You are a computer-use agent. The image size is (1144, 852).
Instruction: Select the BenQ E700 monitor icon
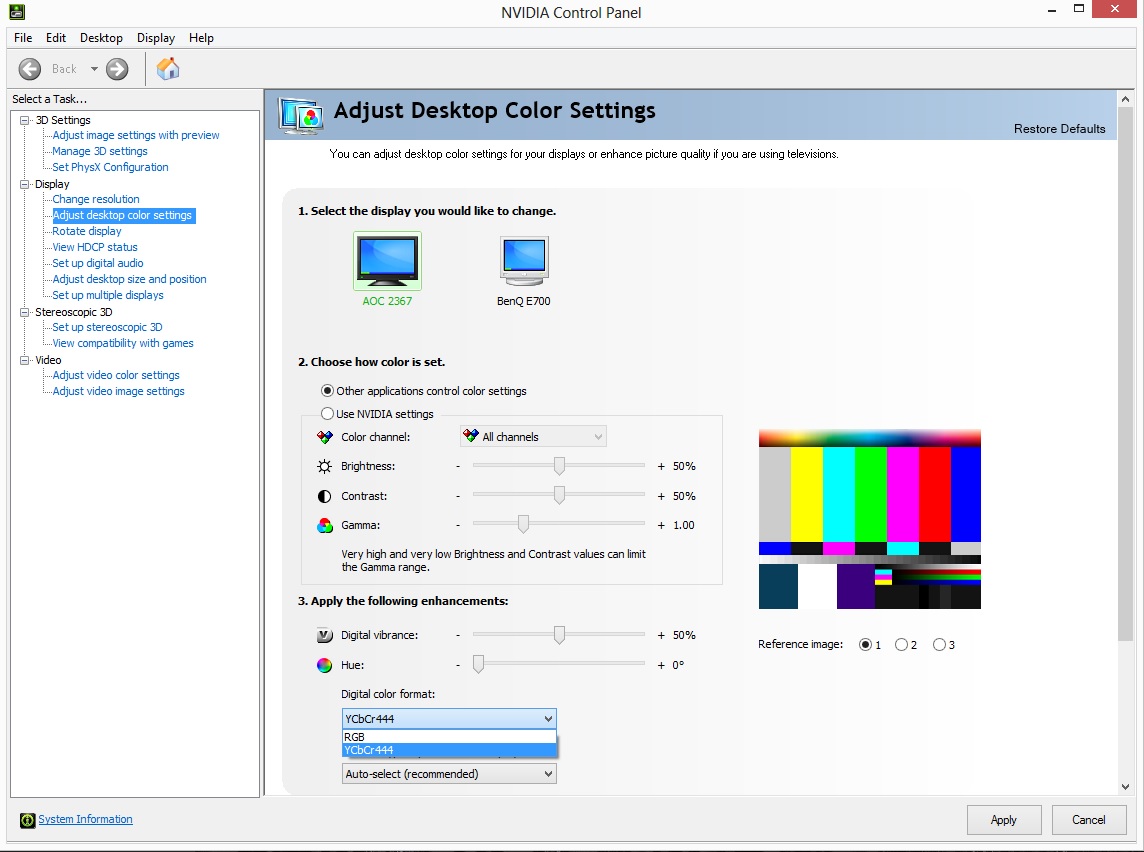[x=524, y=260]
